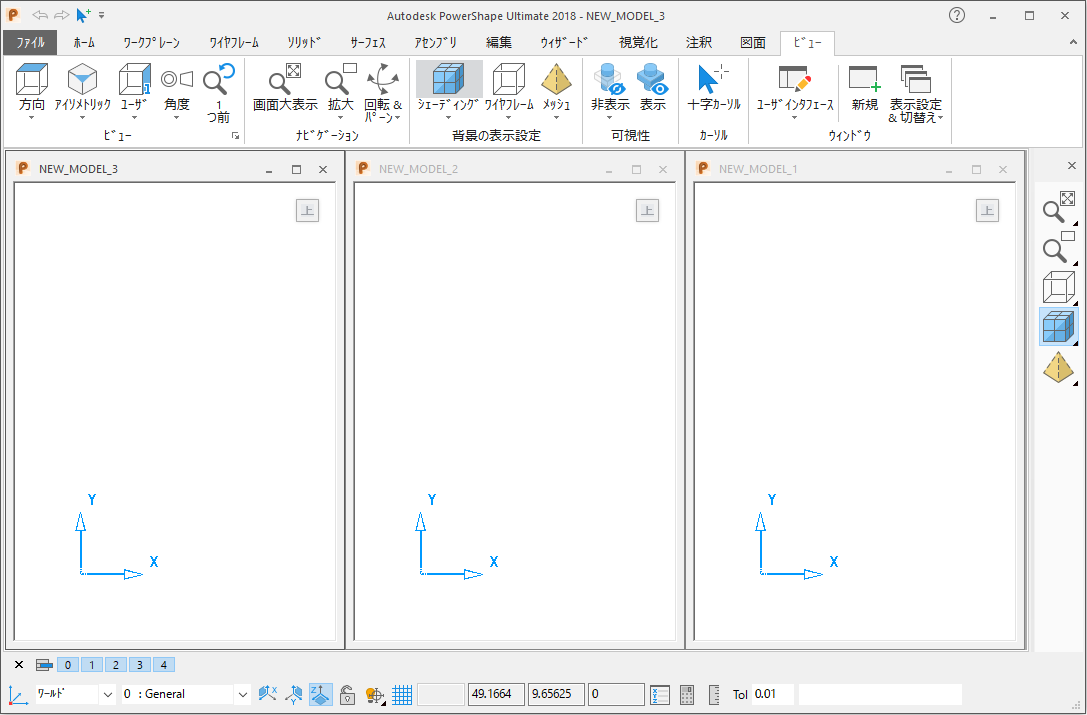Screen dimensions: 1087x715
Task: Switch to the ウィザード tab
Action: click(564, 42)
